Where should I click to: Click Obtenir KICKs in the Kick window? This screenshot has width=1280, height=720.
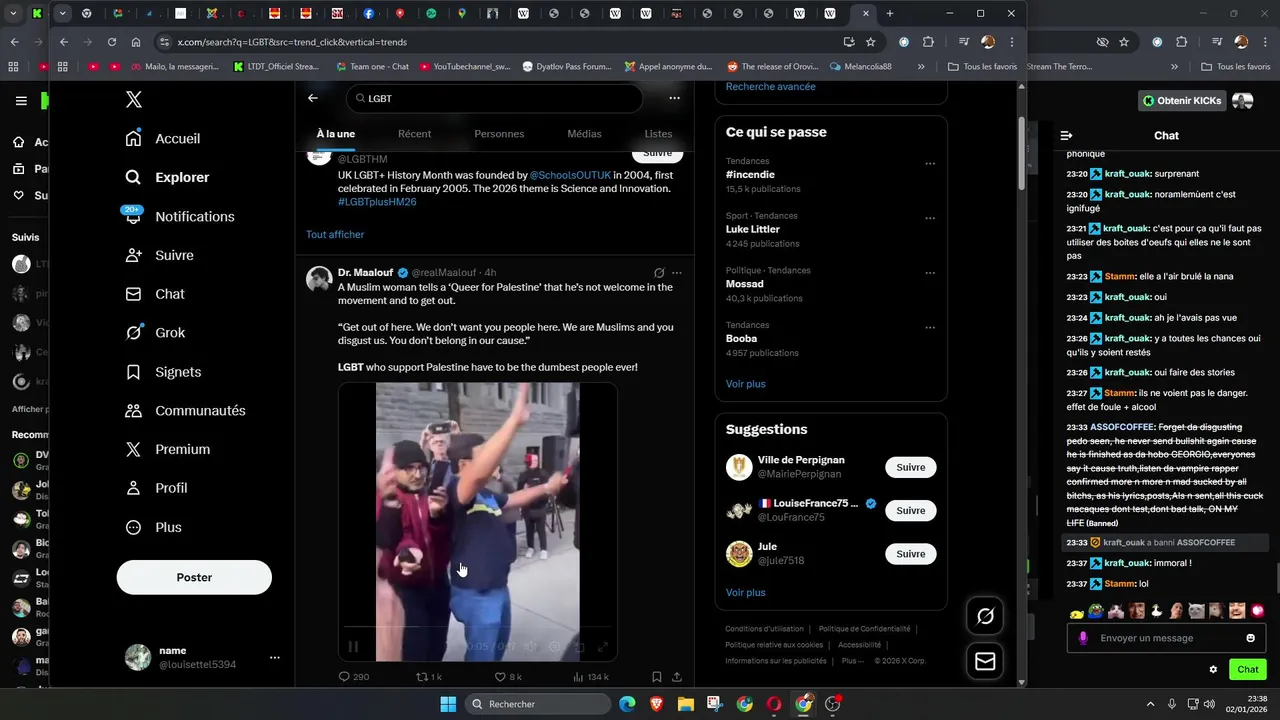click(1183, 101)
